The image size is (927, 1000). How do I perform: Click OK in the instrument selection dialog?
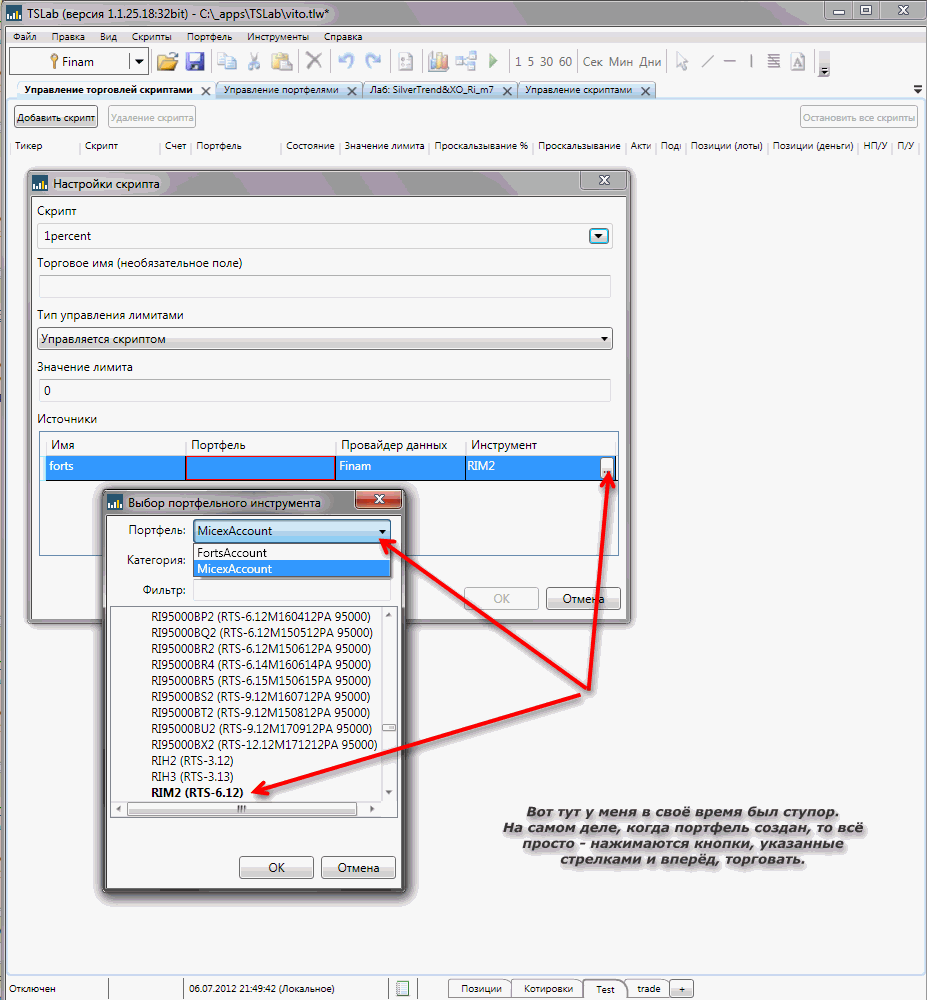click(276, 867)
